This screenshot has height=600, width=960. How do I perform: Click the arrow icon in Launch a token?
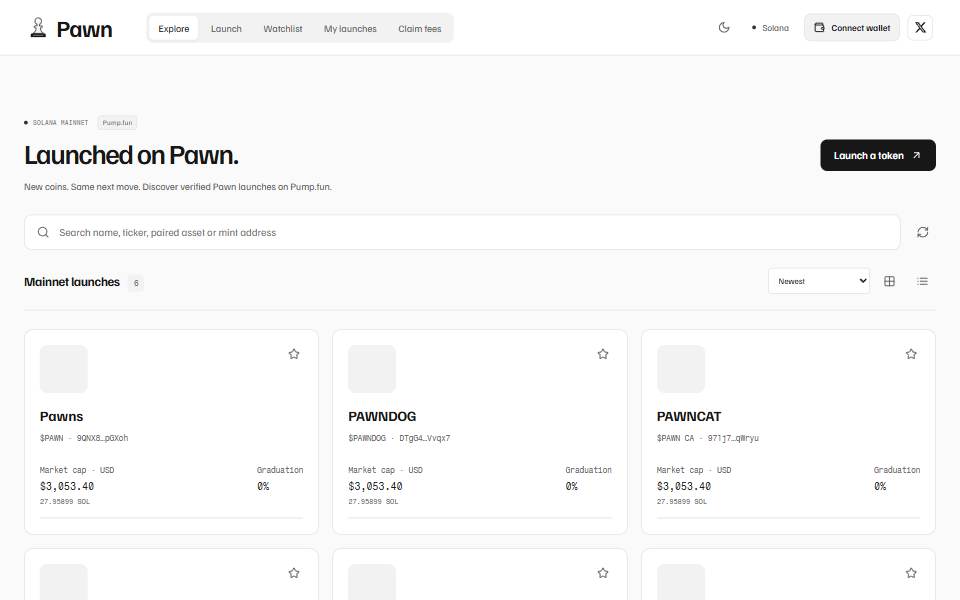click(916, 155)
